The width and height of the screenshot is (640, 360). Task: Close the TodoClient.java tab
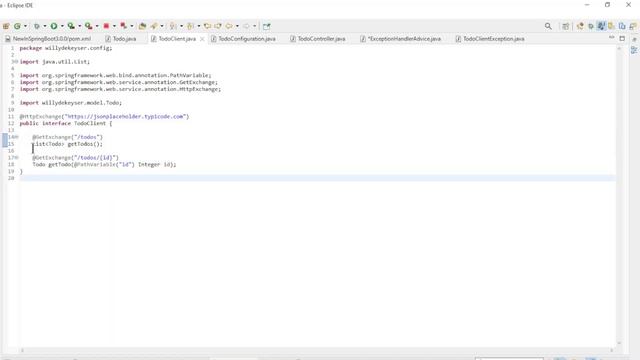tap(202, 39)
